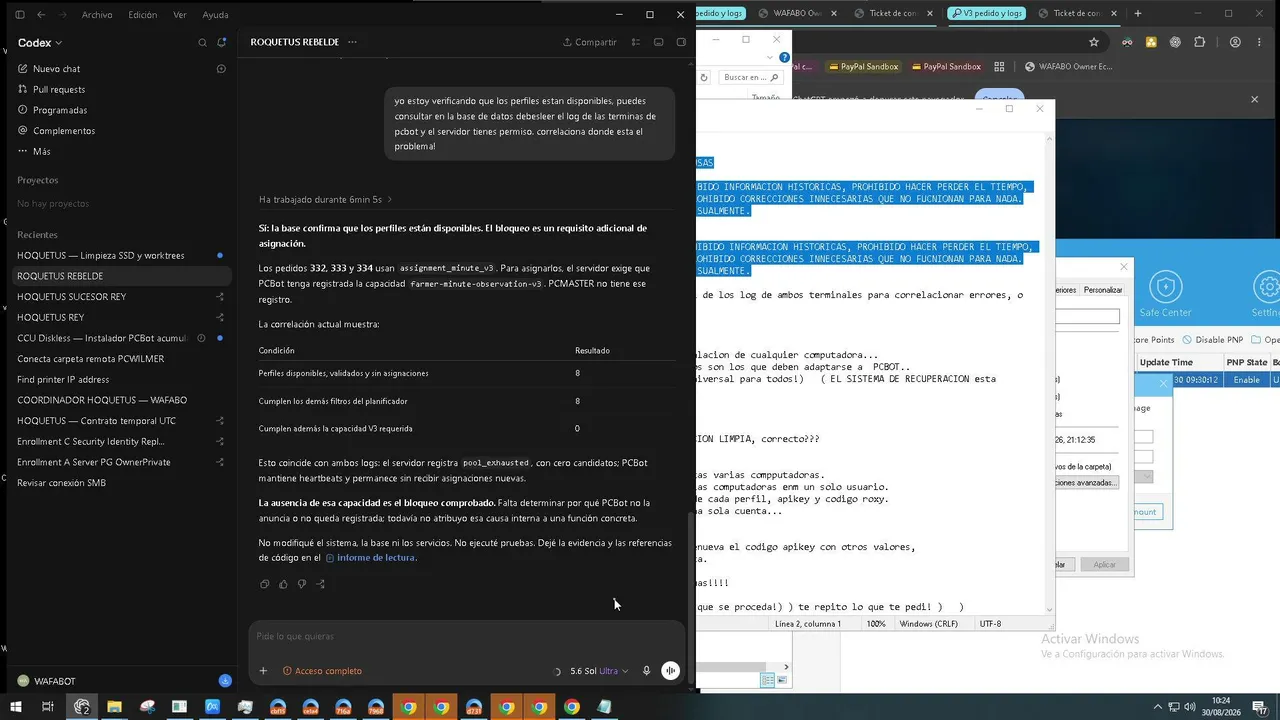1280x720 pixels.
Task: Click the 'Buscar en' Explorer search box
Action: [751, 77]
